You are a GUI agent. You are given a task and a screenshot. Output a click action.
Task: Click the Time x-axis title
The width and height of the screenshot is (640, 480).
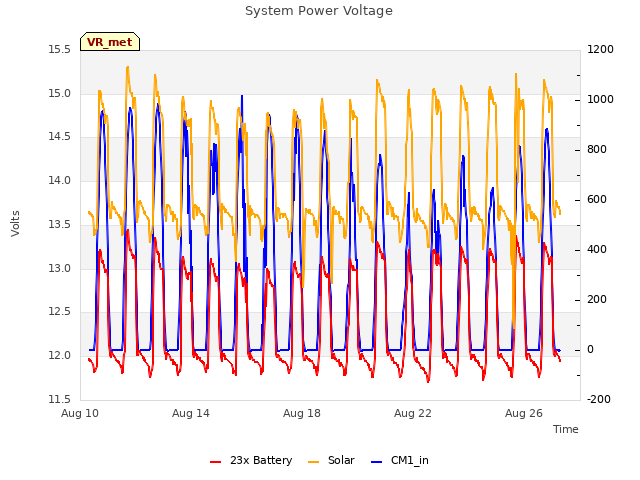coord(566,429)
